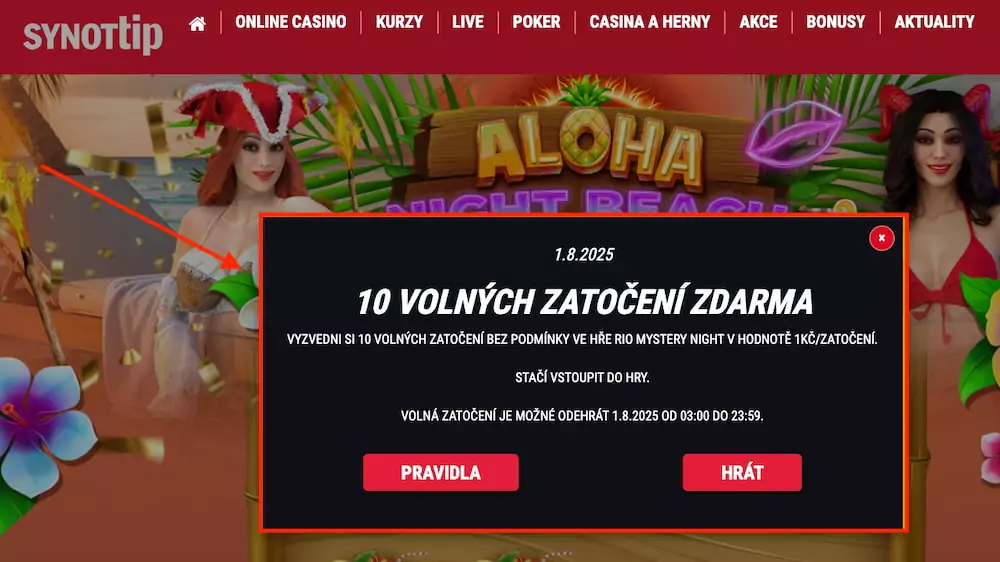Close the free spins popup
1000x562 pixels.
click(x=881, y=238)
